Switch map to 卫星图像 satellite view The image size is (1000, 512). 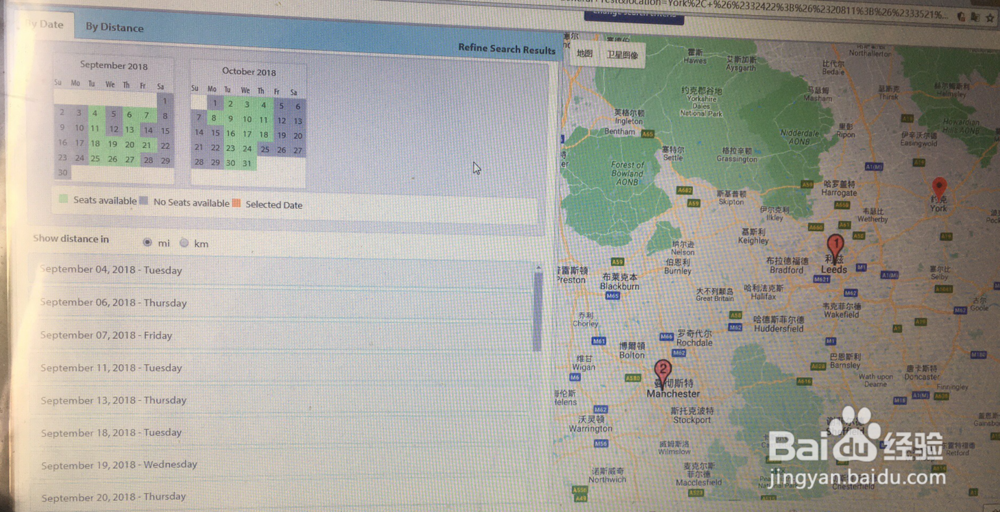coord(622,55)
